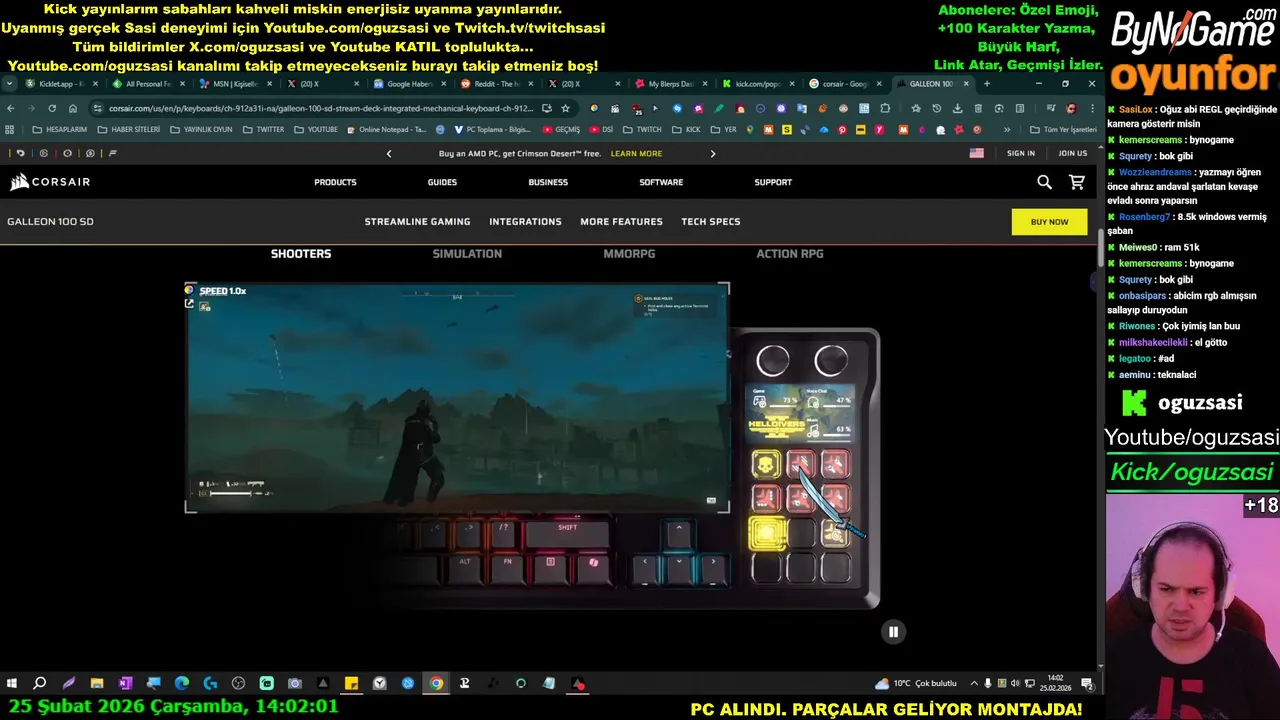
Task: Click taskbar clock showing 14:02
Action: pyautogui.click(x=1055, y=683)
